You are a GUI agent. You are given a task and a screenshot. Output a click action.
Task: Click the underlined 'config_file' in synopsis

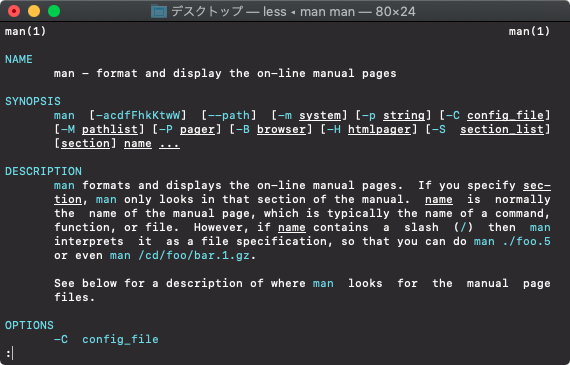[x=505, y=116]
